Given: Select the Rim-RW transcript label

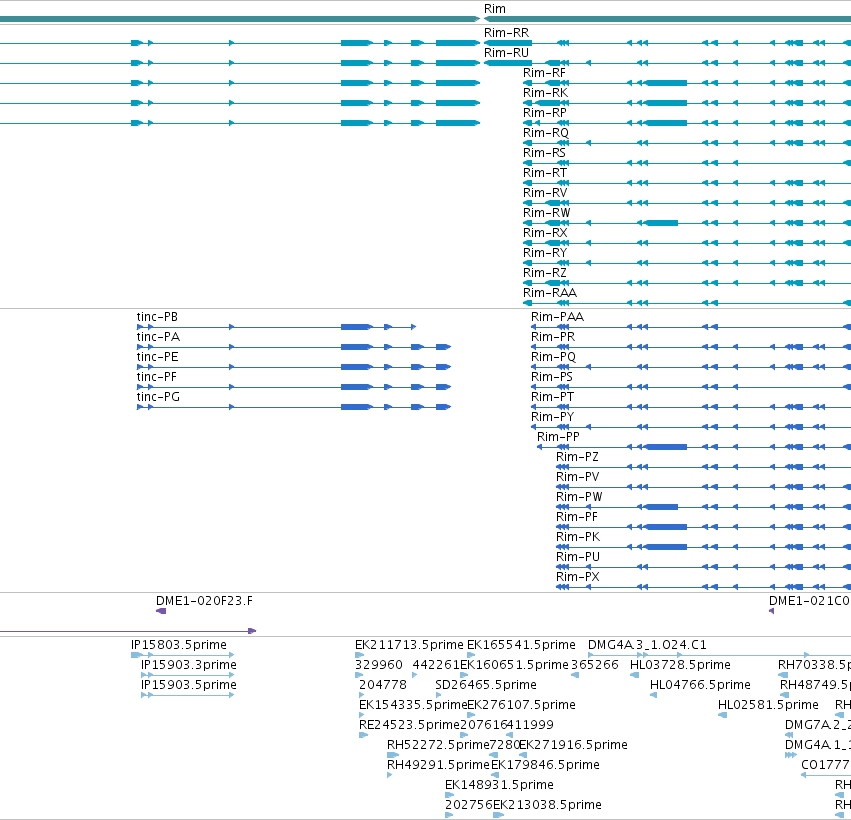Looking at the screenshot, I should (547, 213).
